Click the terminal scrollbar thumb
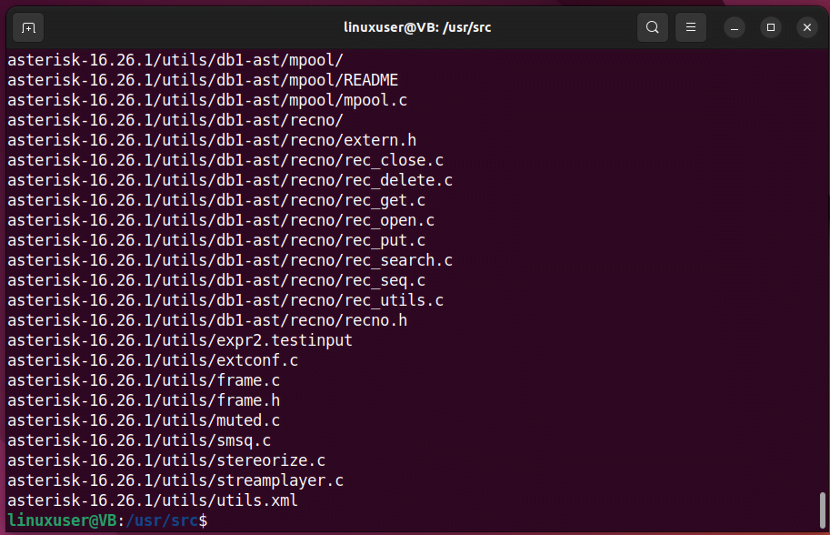The height and width of the screenshot is (536, 830). point(822,510)
